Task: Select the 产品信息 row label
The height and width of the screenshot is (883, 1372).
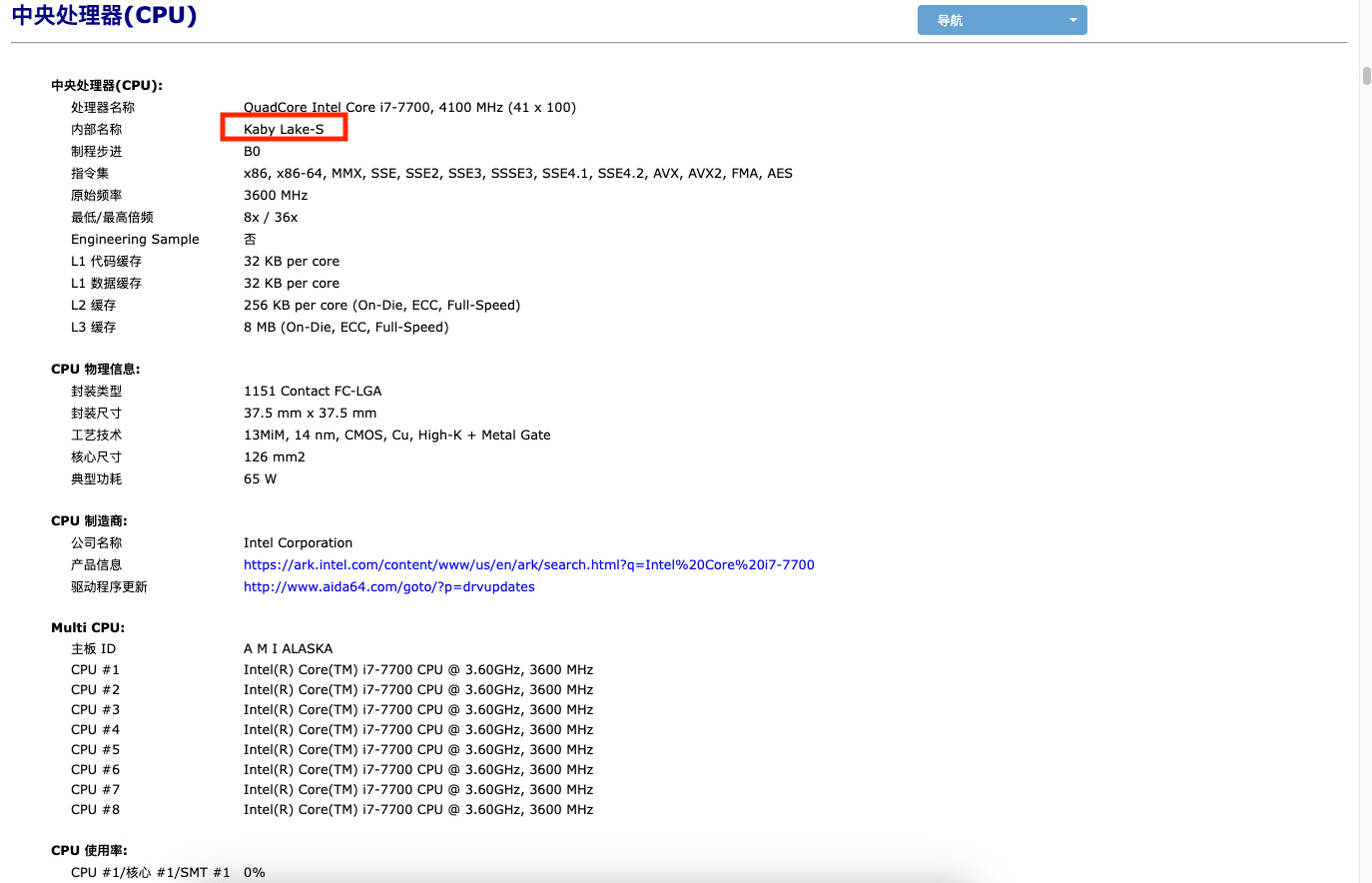Action: click(96, 564)
